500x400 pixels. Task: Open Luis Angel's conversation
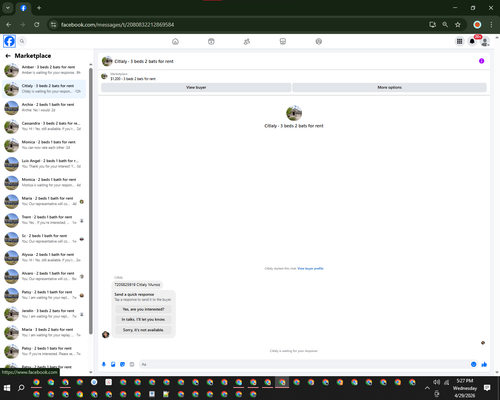click(x=44, y=164)
